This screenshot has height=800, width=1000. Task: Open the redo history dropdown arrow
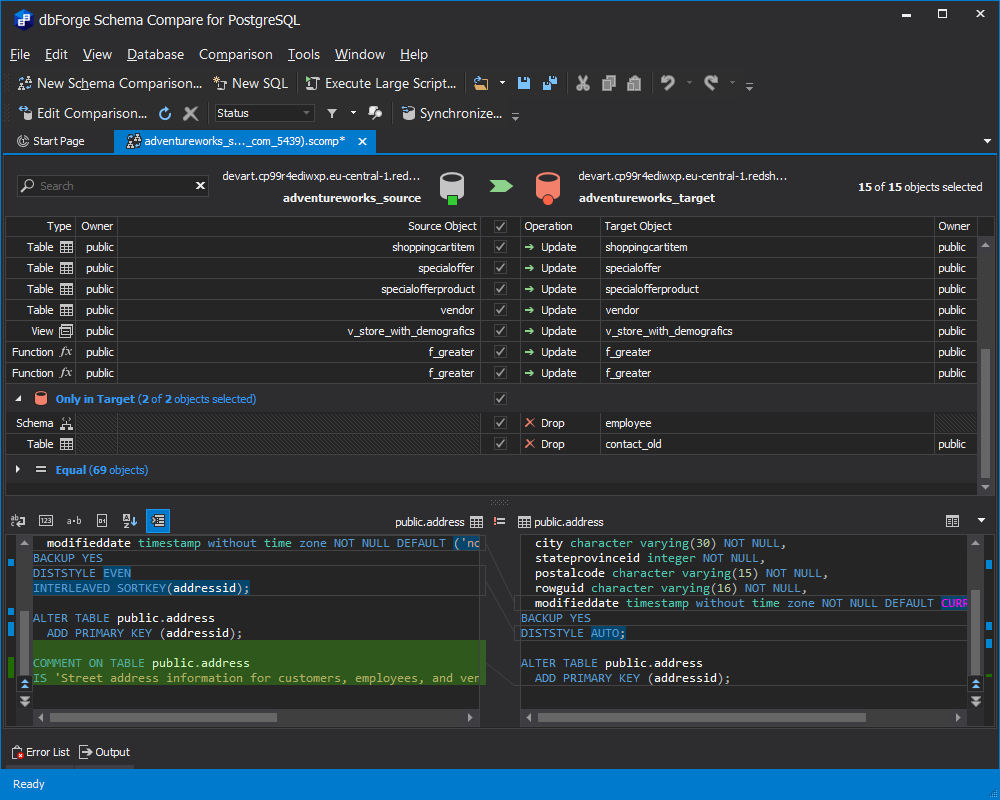tap(732, 83)
